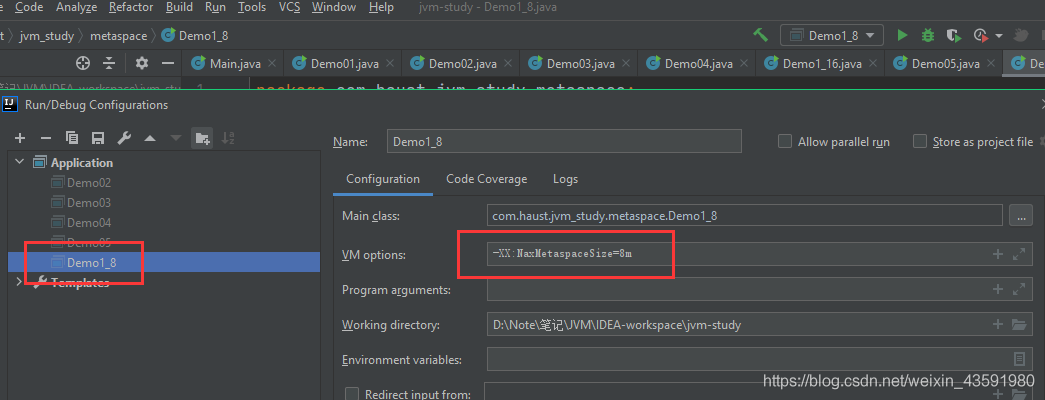Enable Allow parallel run checkbox
The width and height of the screenshot is (1045, 400).
(785, 141)
